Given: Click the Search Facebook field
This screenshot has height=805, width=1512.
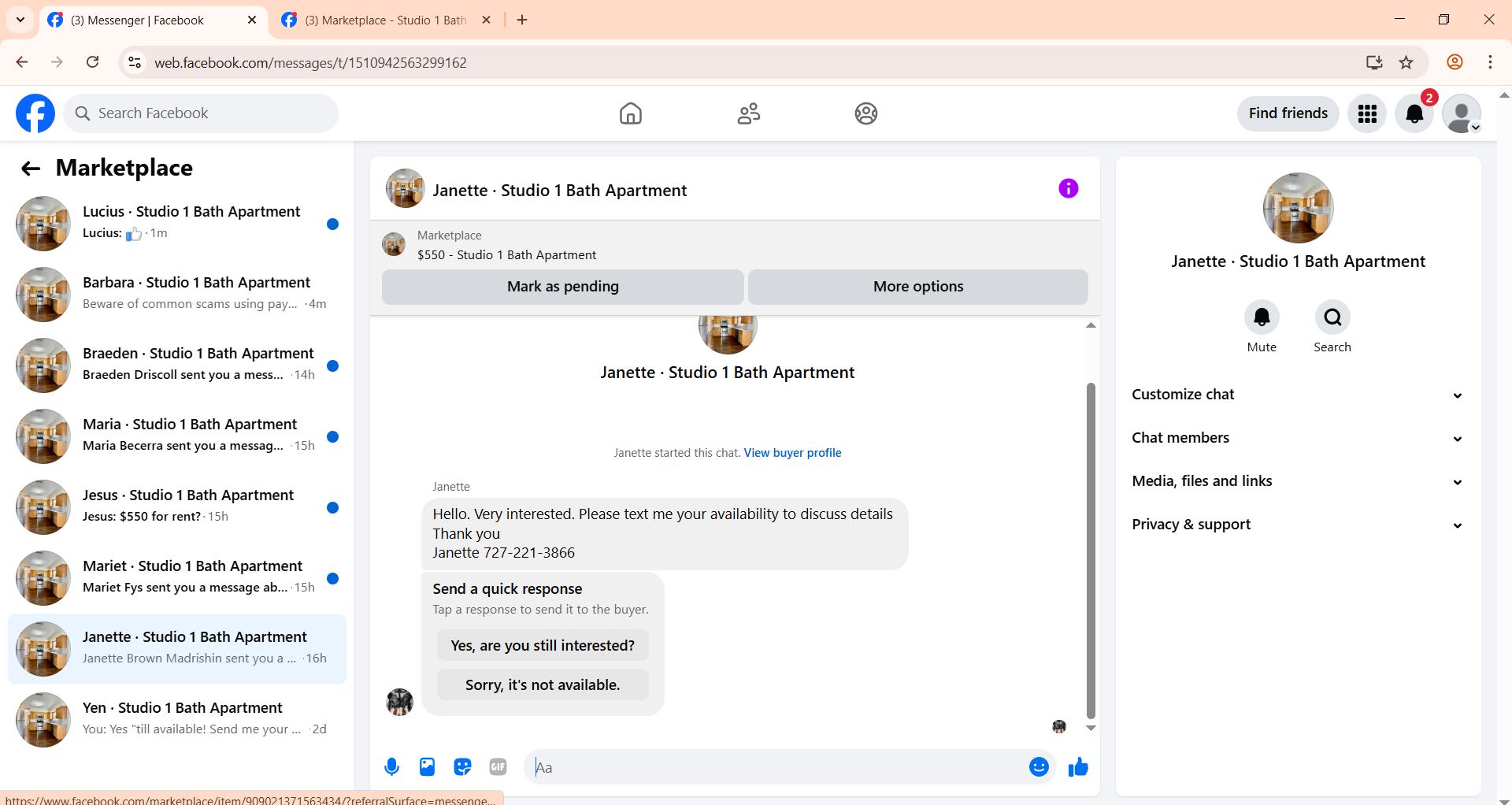Looking at the screenshot, I should click(201, 113).
